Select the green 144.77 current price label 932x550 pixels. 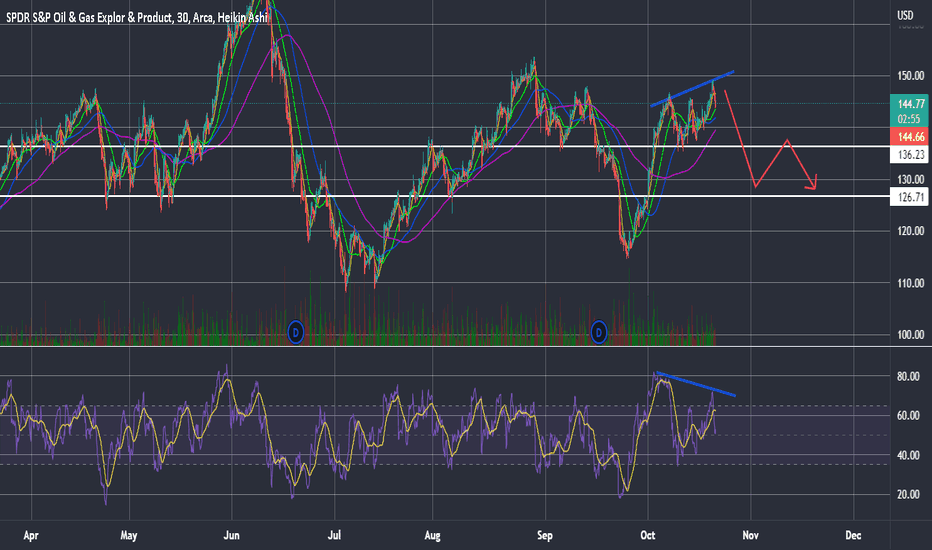click(911, 104)
